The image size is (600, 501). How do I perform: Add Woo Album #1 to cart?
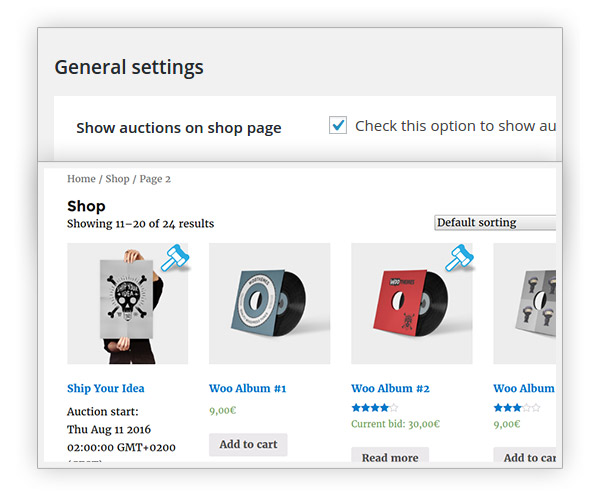tap(248, 444)
